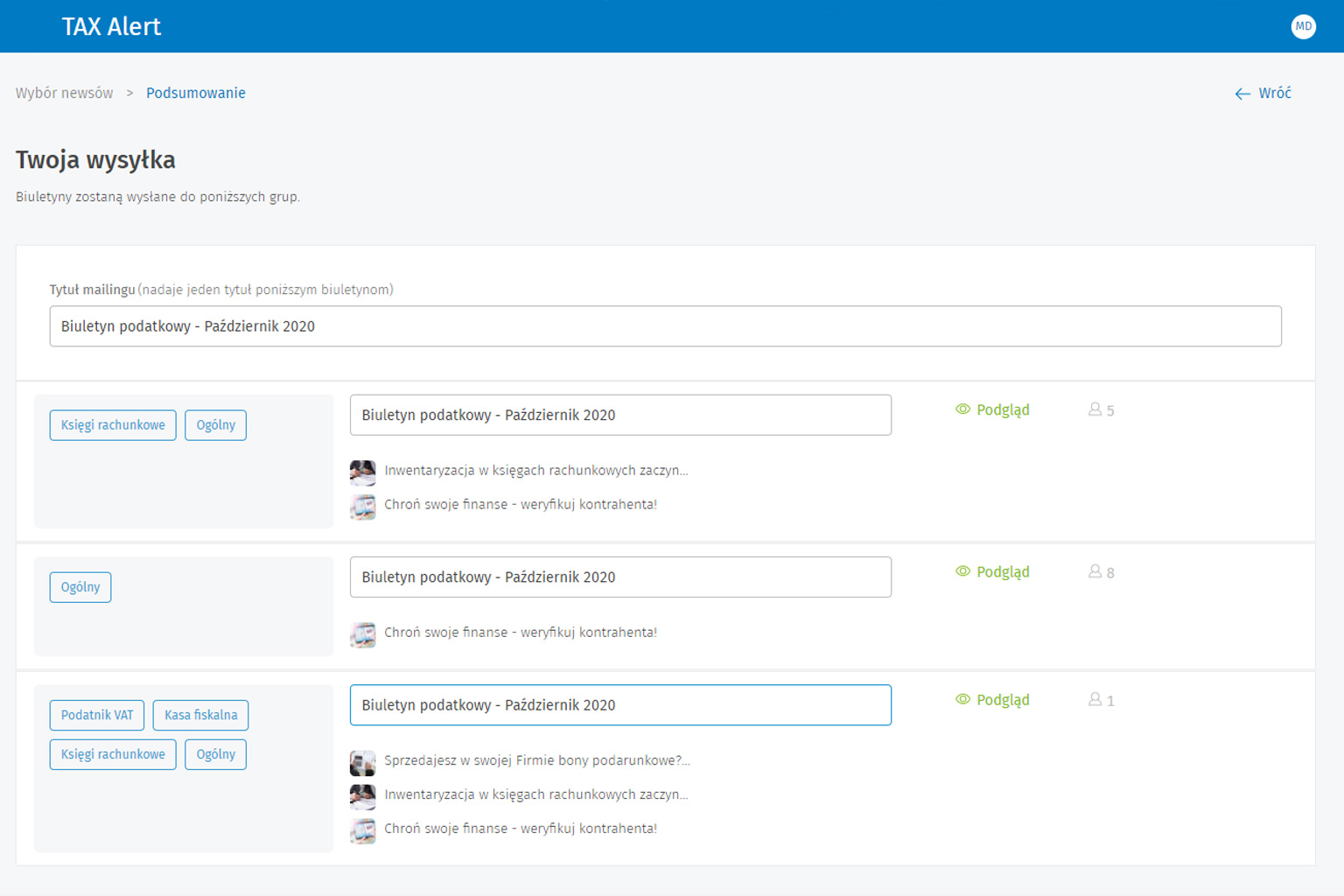1344x896 pixels.
Task: Click the Podatnik VAT tag
Action: 97,715
